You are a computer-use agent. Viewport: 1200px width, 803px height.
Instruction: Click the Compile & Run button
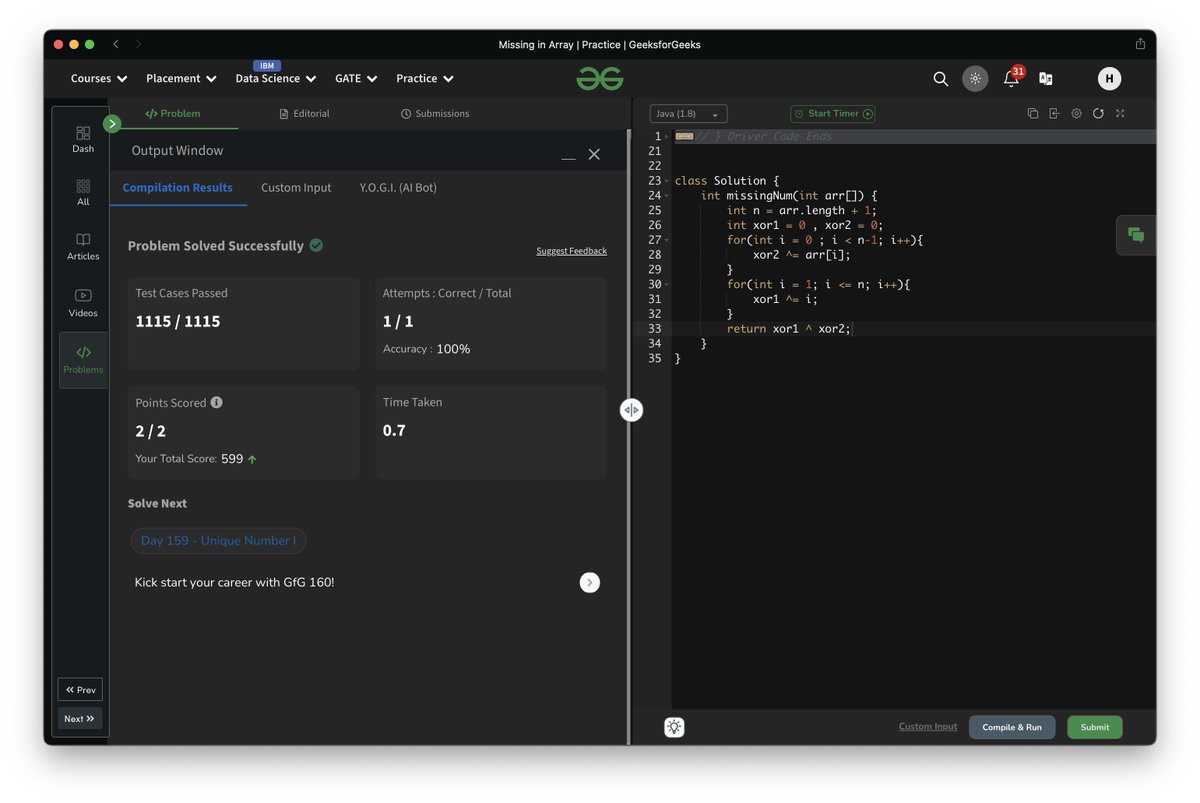1012,727
